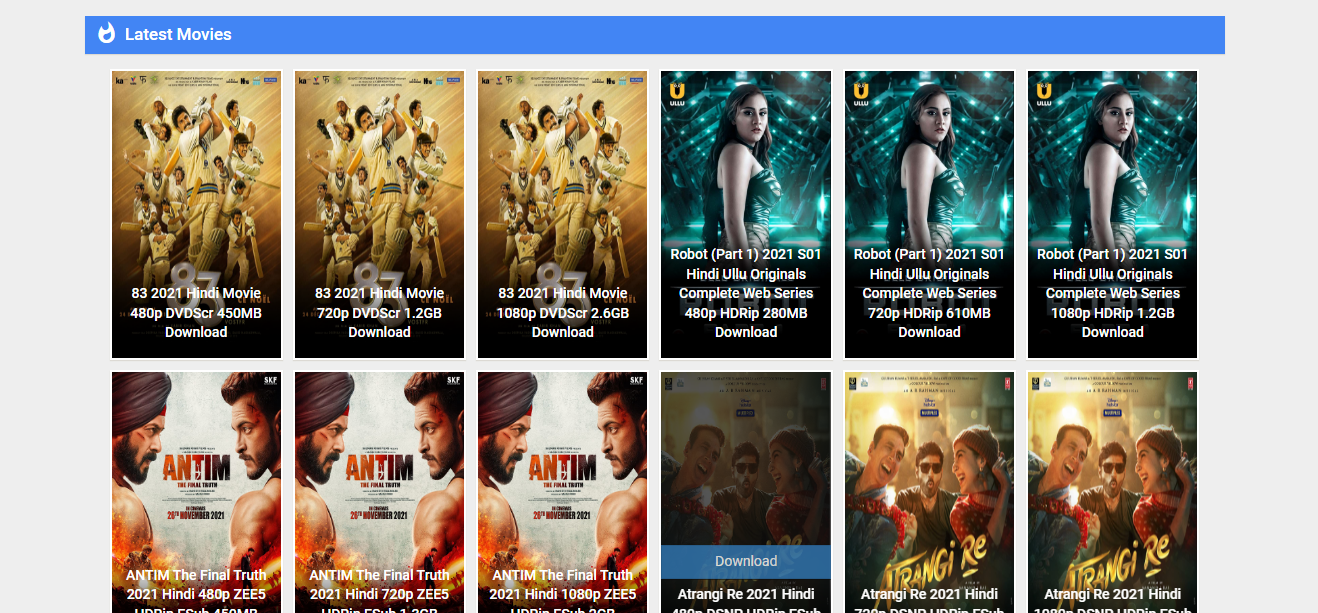Click the Latest Movies section heading

click(178, 35)
